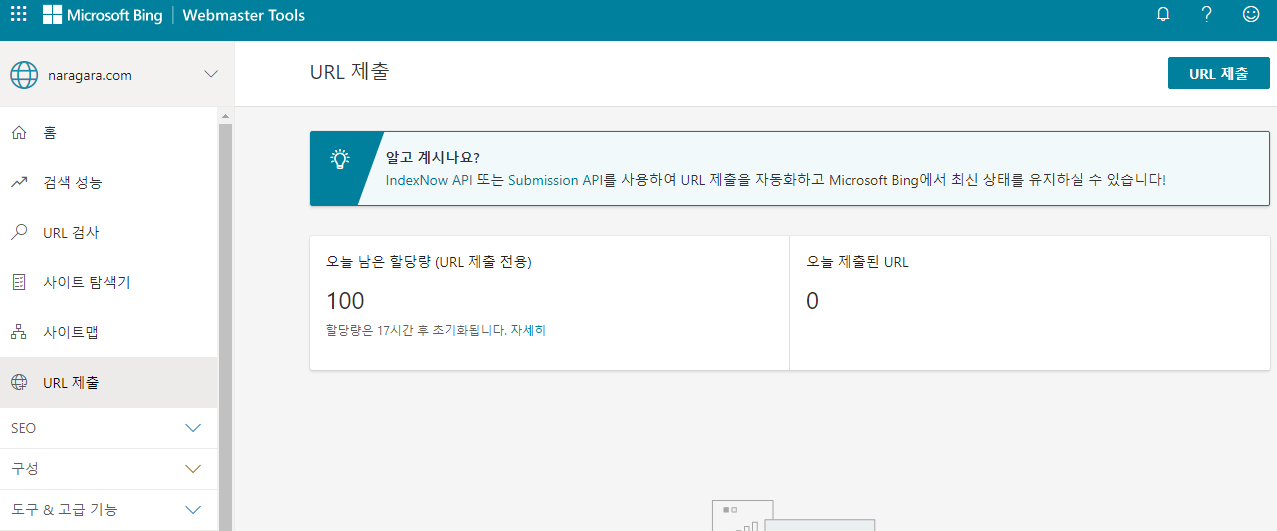Open the Submission API link

click(x=555, y=180)
